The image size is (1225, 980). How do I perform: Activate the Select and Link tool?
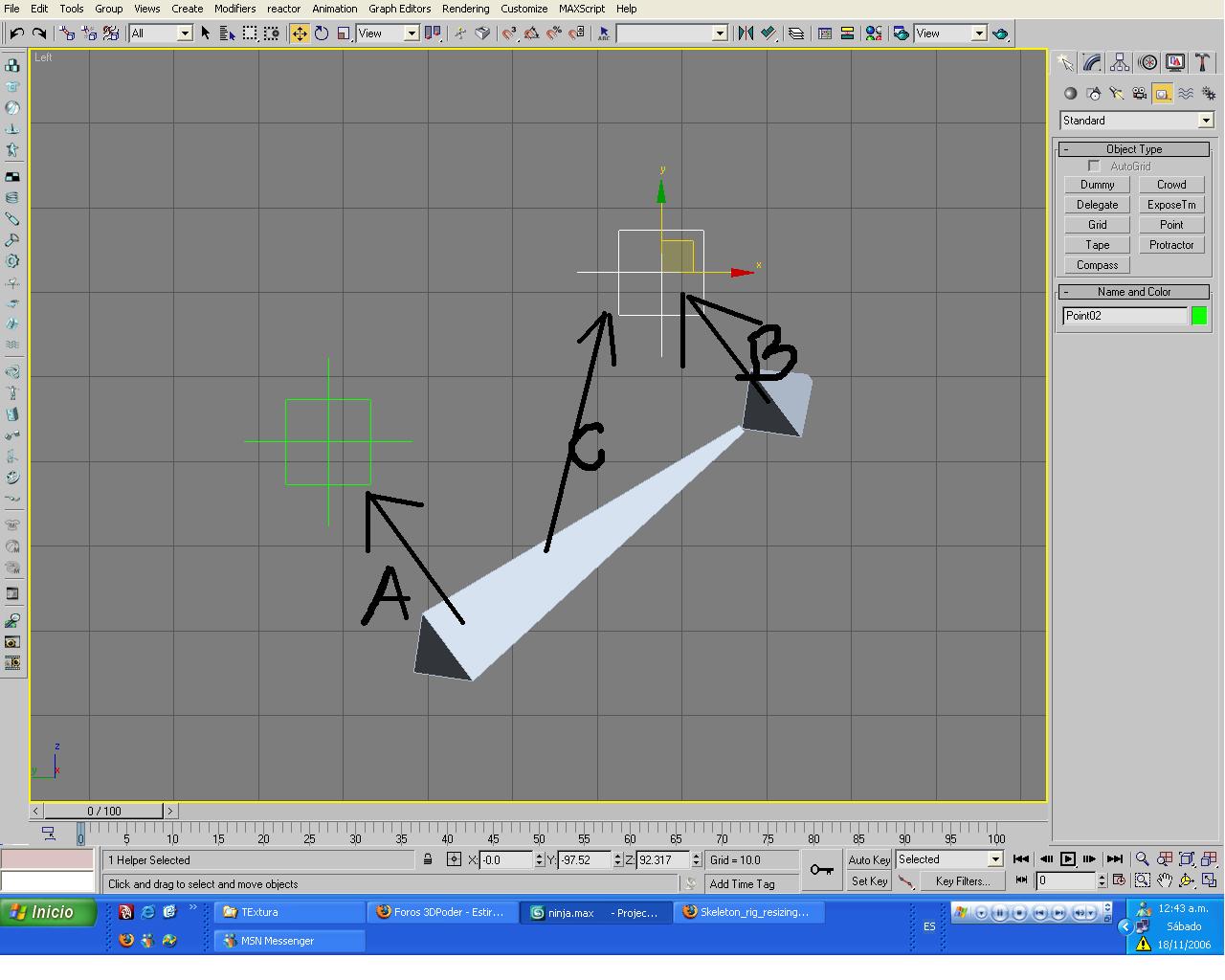67,33
